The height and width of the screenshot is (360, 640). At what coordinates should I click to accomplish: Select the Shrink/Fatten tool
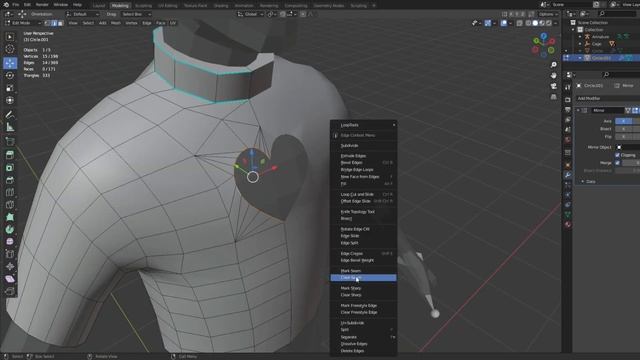coord(10,267)
